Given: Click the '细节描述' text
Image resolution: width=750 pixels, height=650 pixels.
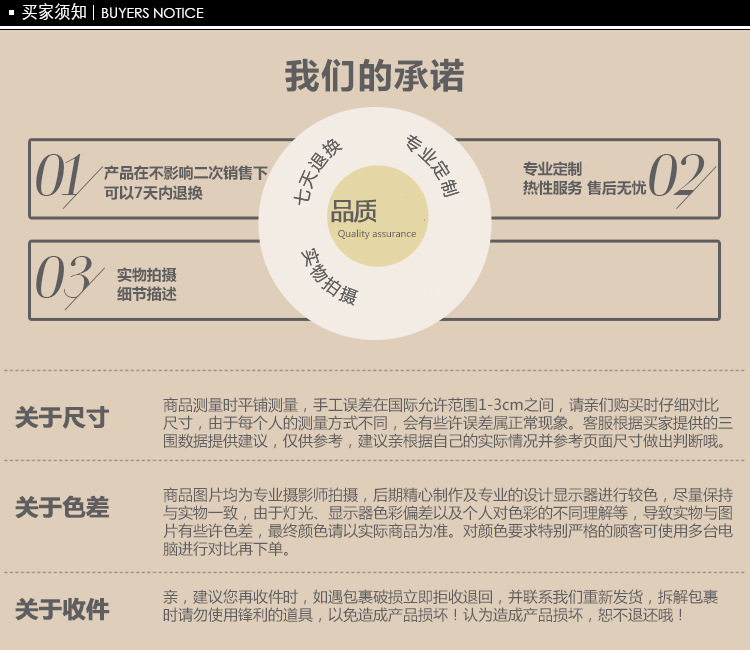Looking at the screenshot, I should (147, 294).
